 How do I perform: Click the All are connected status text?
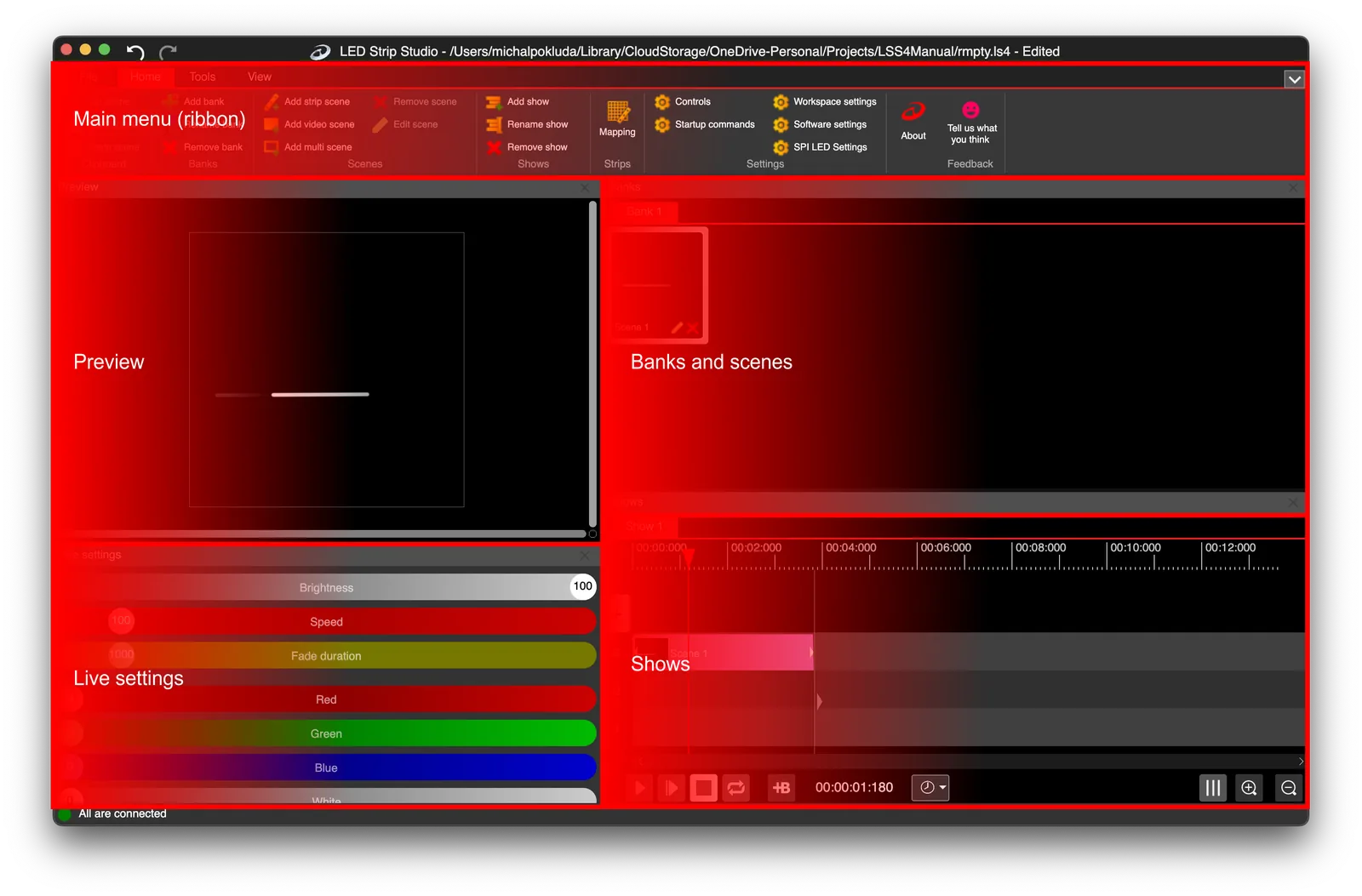click(123, 814)
